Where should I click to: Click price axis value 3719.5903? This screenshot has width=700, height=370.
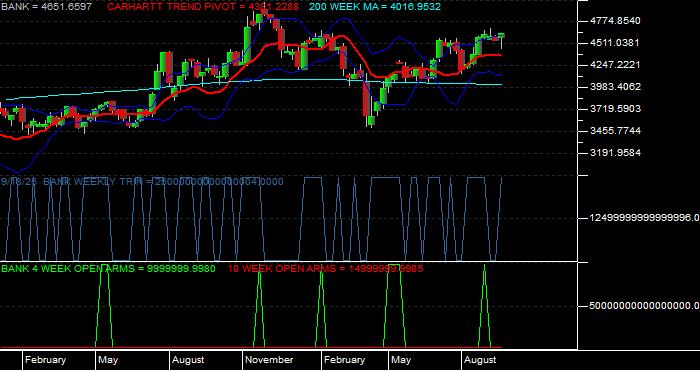[615, 109]
